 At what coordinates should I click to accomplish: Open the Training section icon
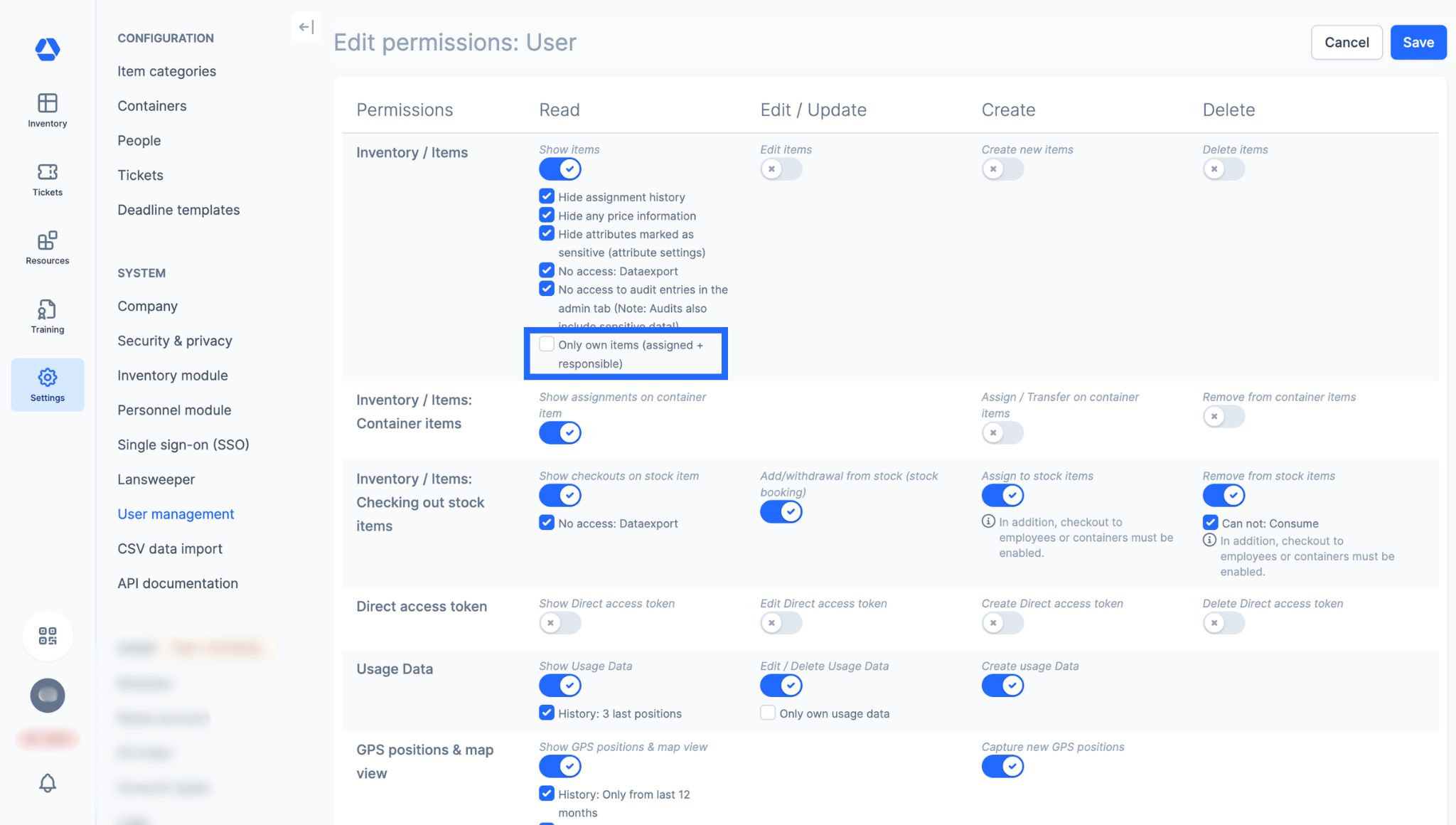[x=48, y=316]
